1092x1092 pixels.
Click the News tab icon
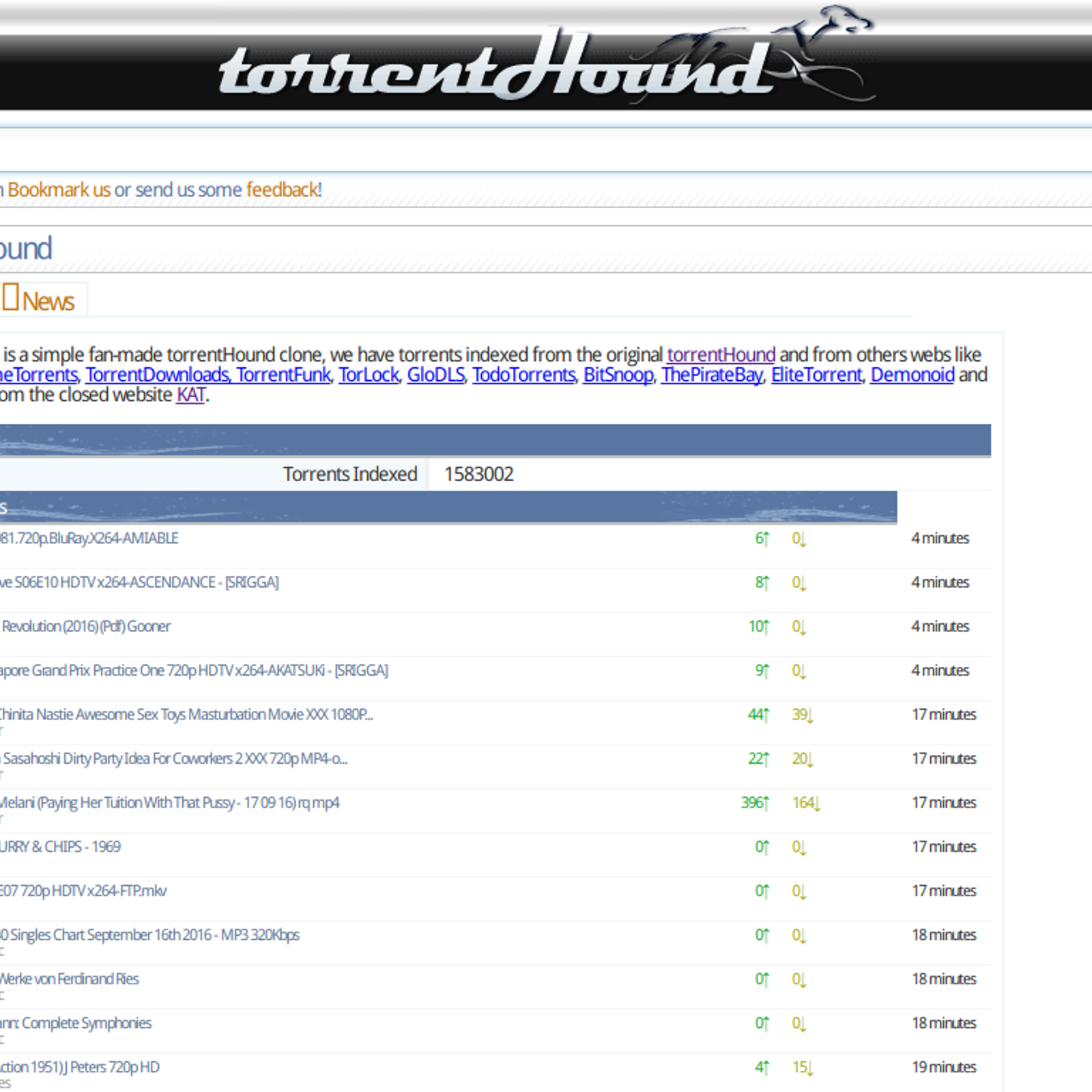click(10, 298)
